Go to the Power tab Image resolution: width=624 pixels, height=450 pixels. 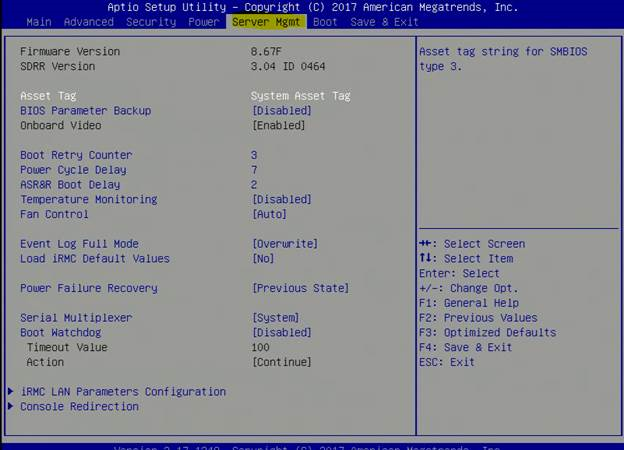pos(203,21)
